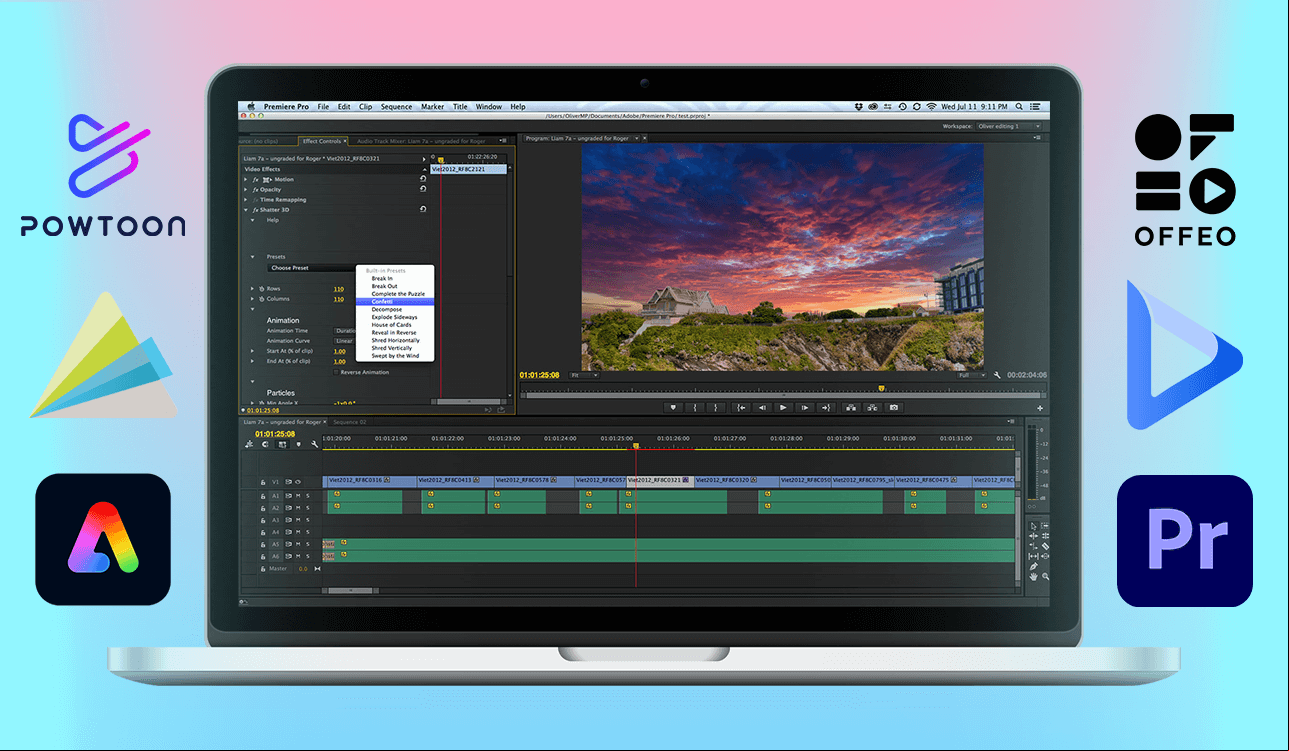Click the timeline horizontal scrollbar
The image size is (1289, 751).
pyautogui.click(x=350, y=590)
